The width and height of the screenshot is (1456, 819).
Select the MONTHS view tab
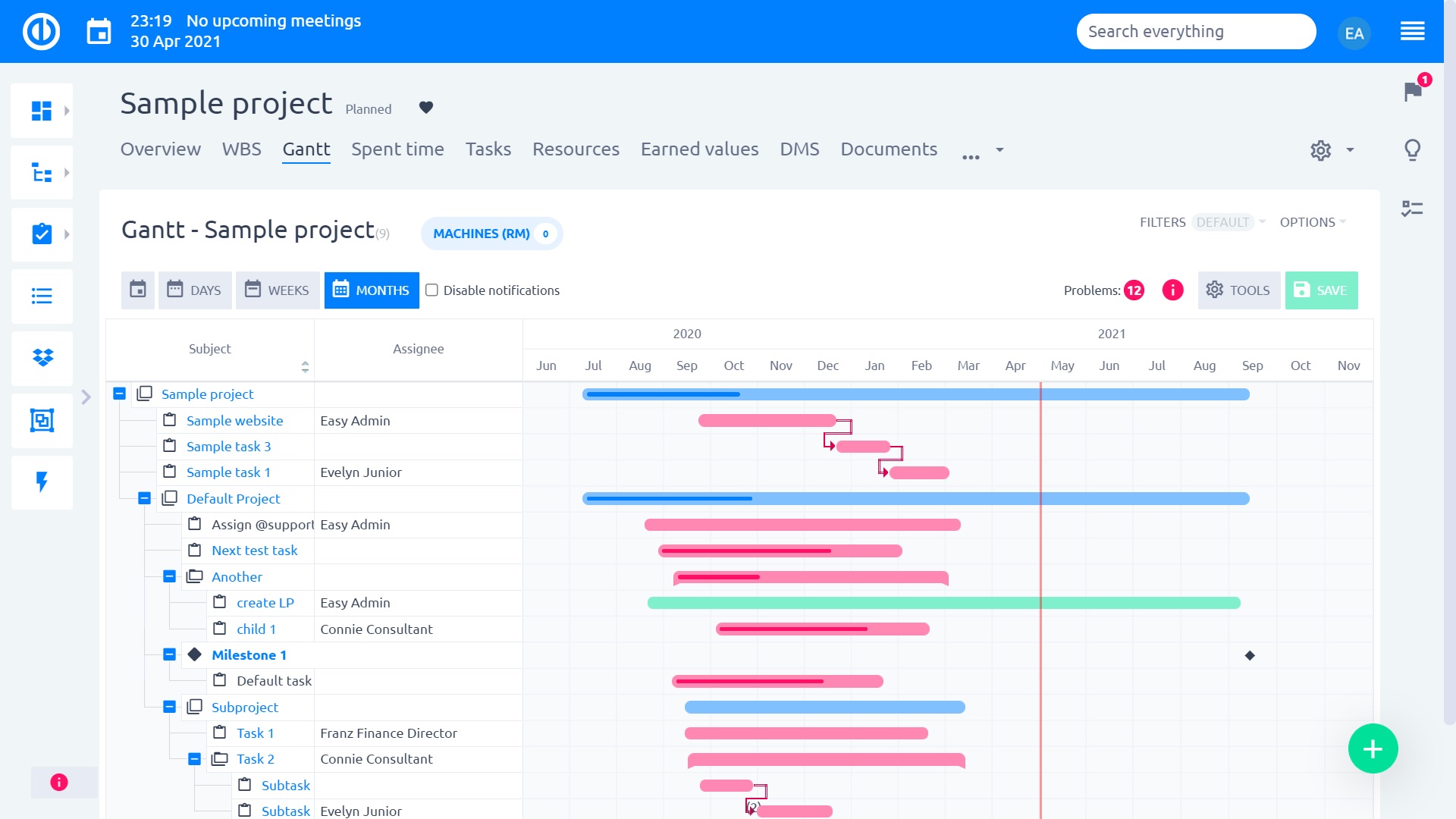coord(372,290)
